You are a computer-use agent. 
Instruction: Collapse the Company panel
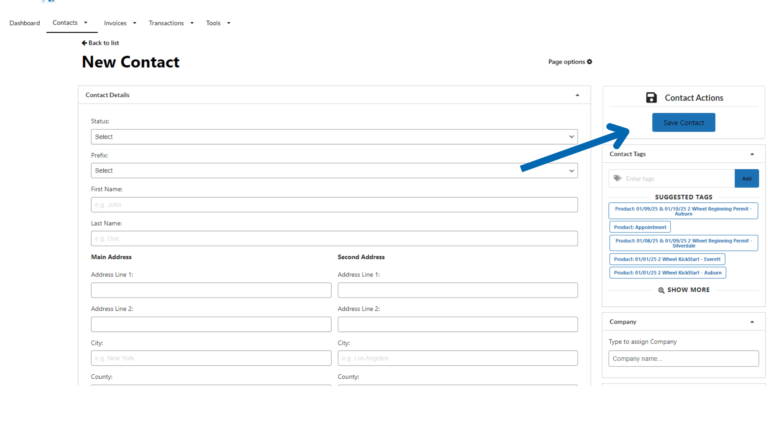751,322
